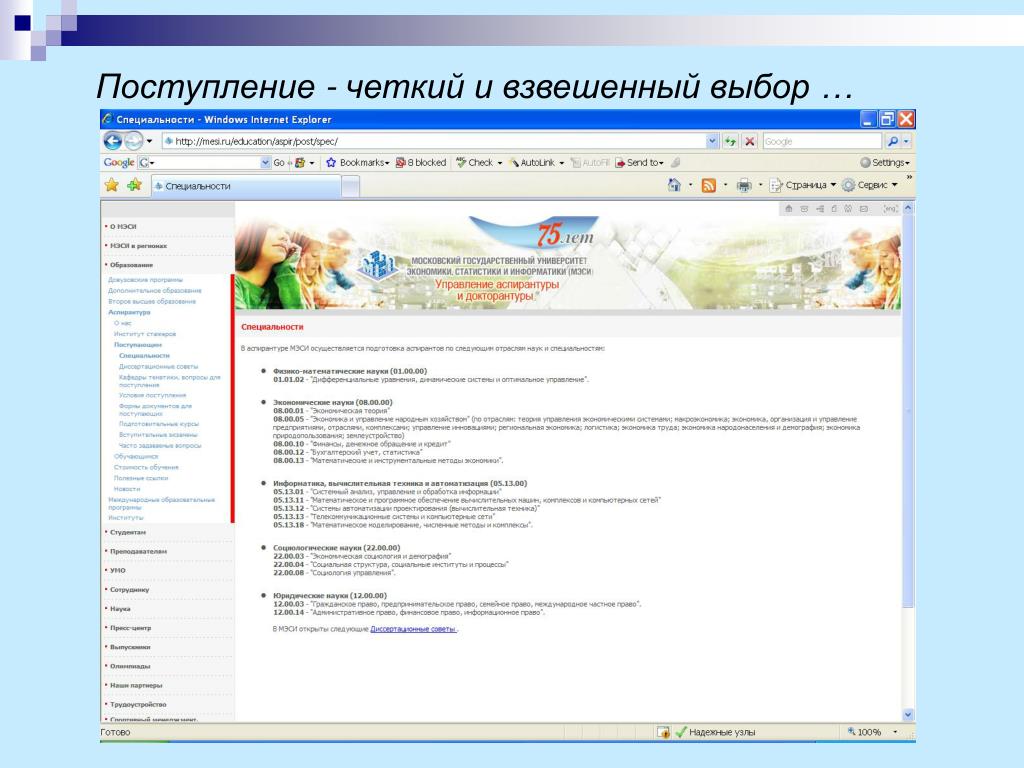
Task: Click the Google search box in IE
Action: (822, 141)
